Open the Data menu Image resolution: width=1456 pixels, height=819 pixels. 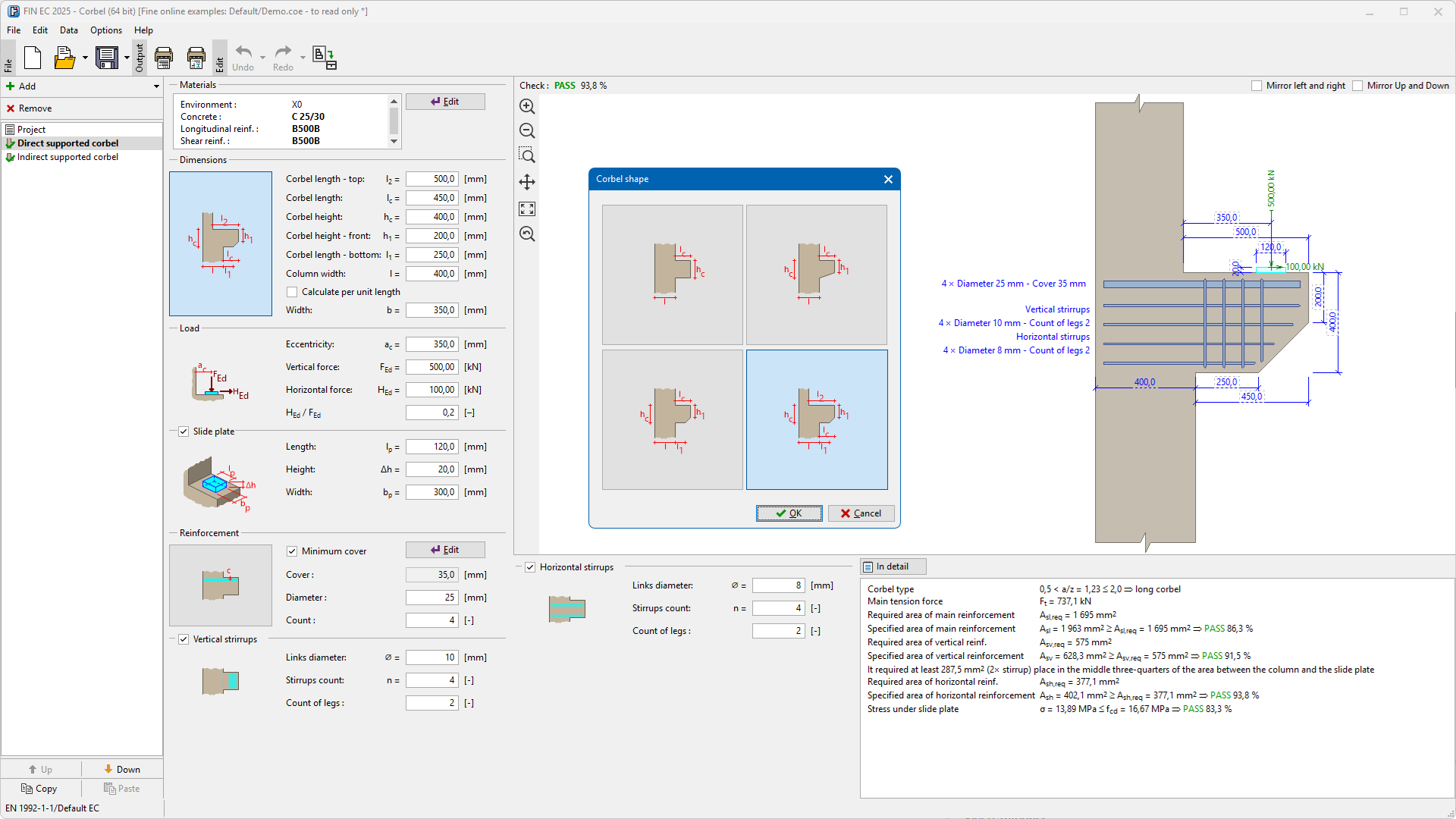tap(68, 30)
